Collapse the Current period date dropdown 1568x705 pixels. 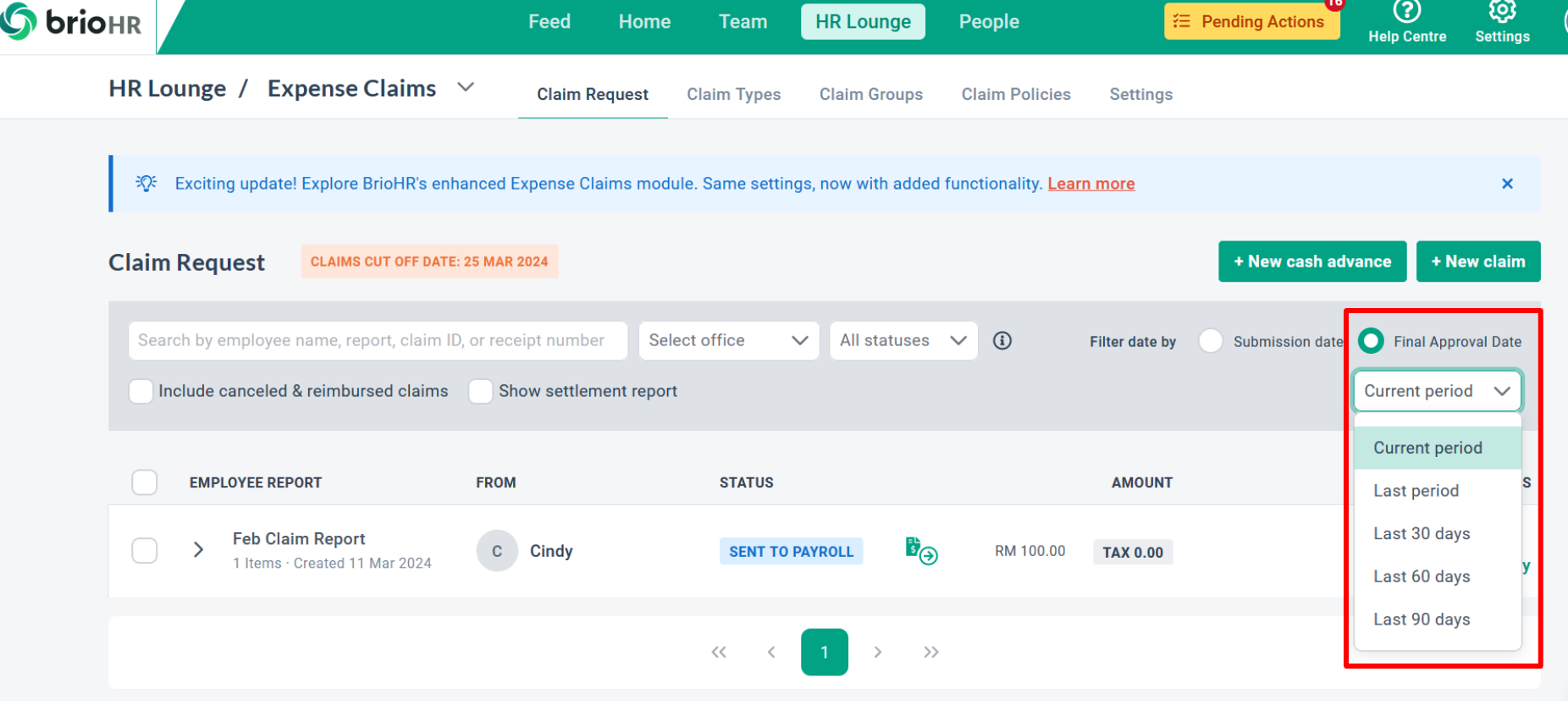coord(1438,391)
